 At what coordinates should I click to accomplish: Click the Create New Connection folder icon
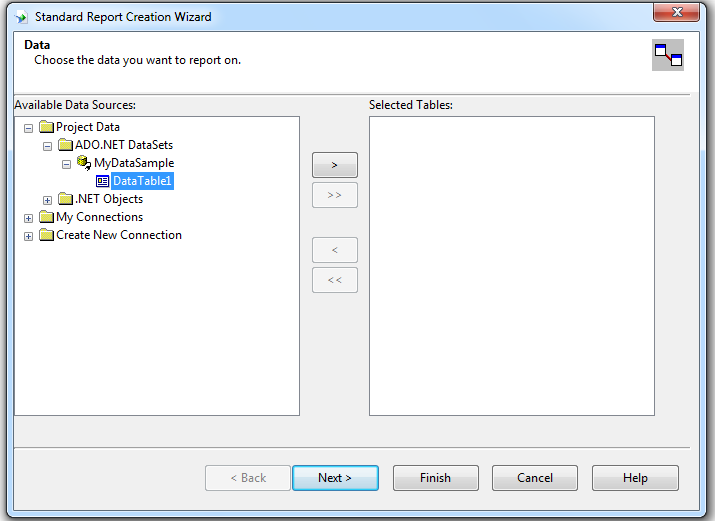point(47,235)
